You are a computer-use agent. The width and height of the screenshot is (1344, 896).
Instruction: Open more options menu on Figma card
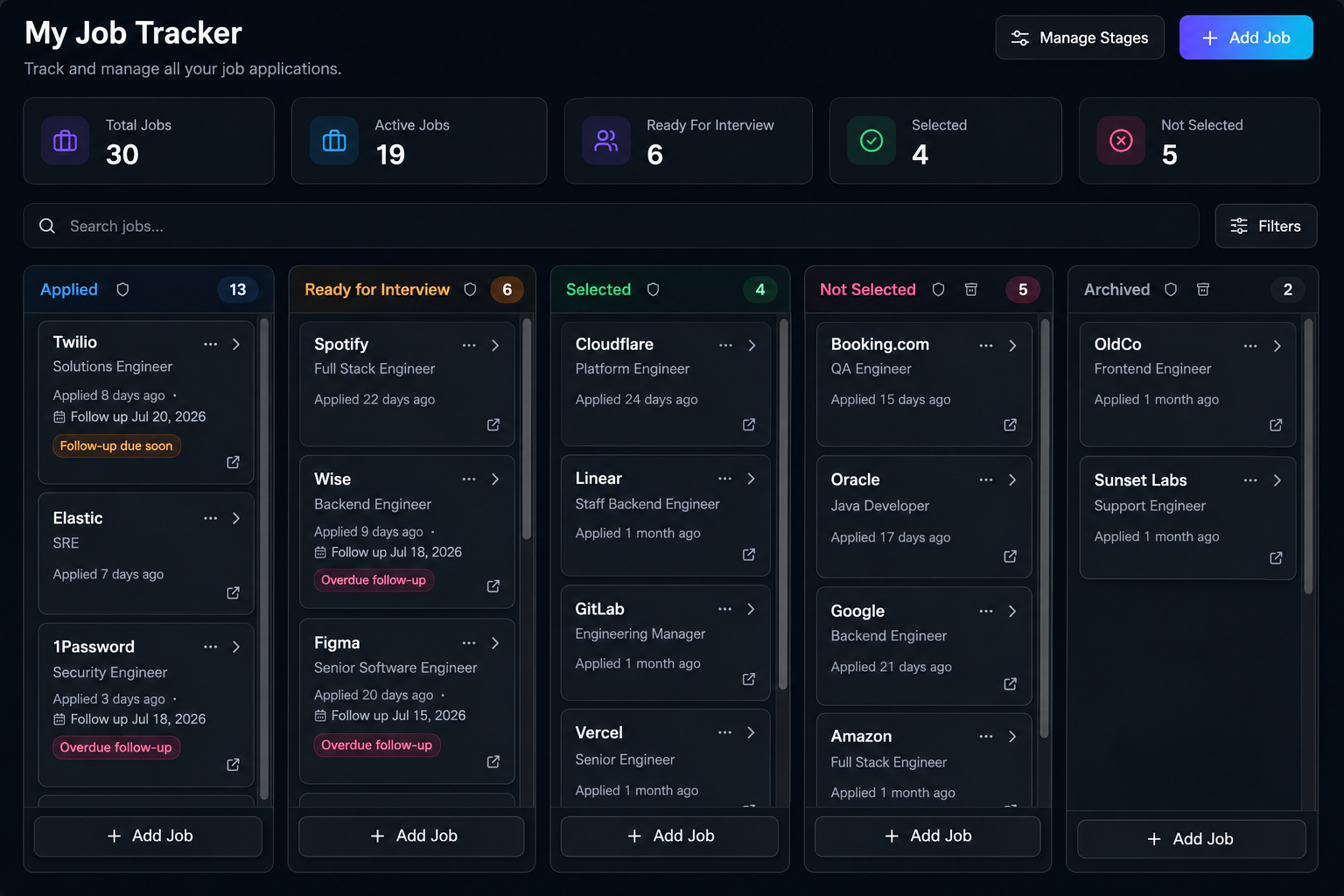tap(469, 643)
